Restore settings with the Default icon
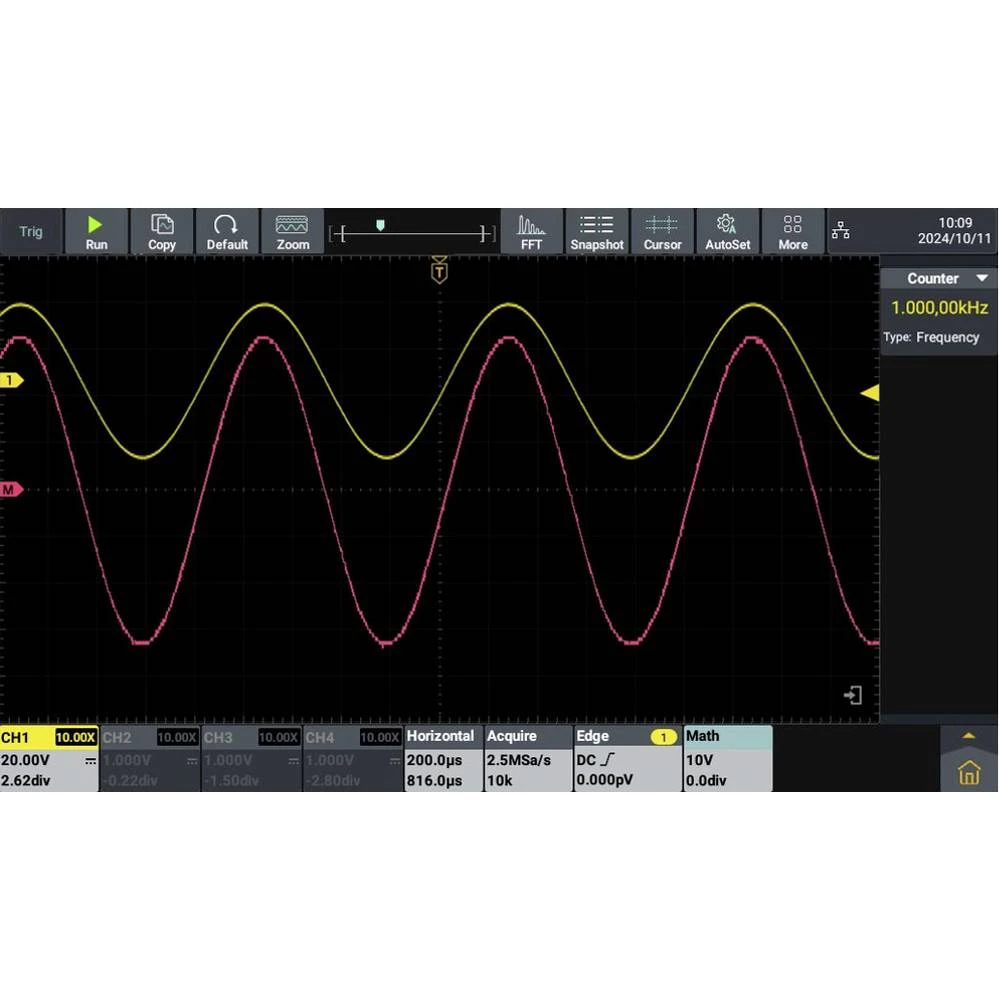Viewport: 1000px width, 1000px height. tap(227, 231)
